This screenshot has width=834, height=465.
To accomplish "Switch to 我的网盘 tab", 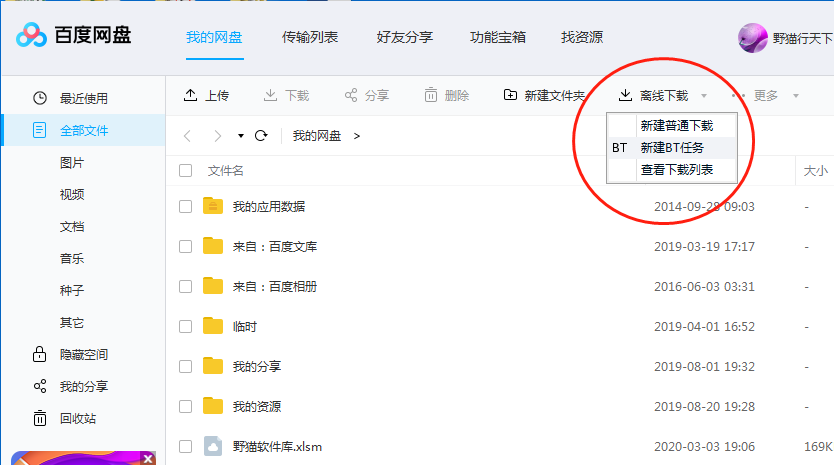I will click(214, 37).
